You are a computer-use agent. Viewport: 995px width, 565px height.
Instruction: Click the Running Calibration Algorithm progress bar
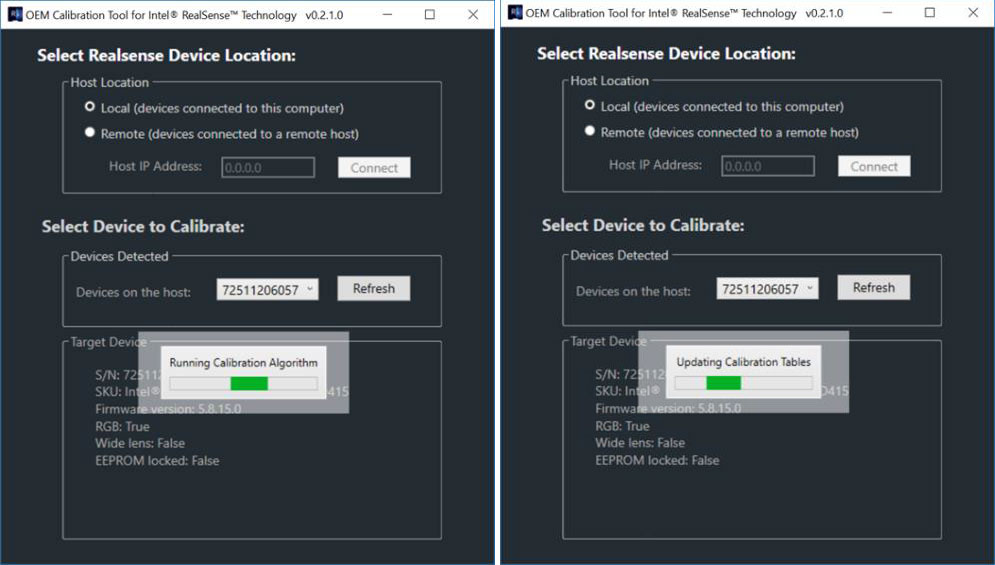(243, 383)
